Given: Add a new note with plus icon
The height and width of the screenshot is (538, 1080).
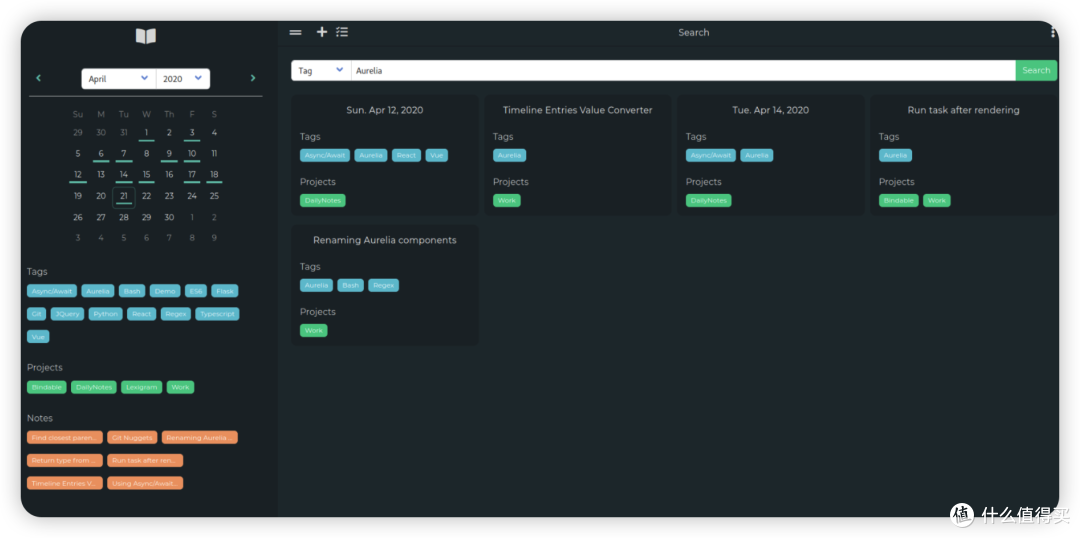Looking at the screenshot, I should [322, 32].
